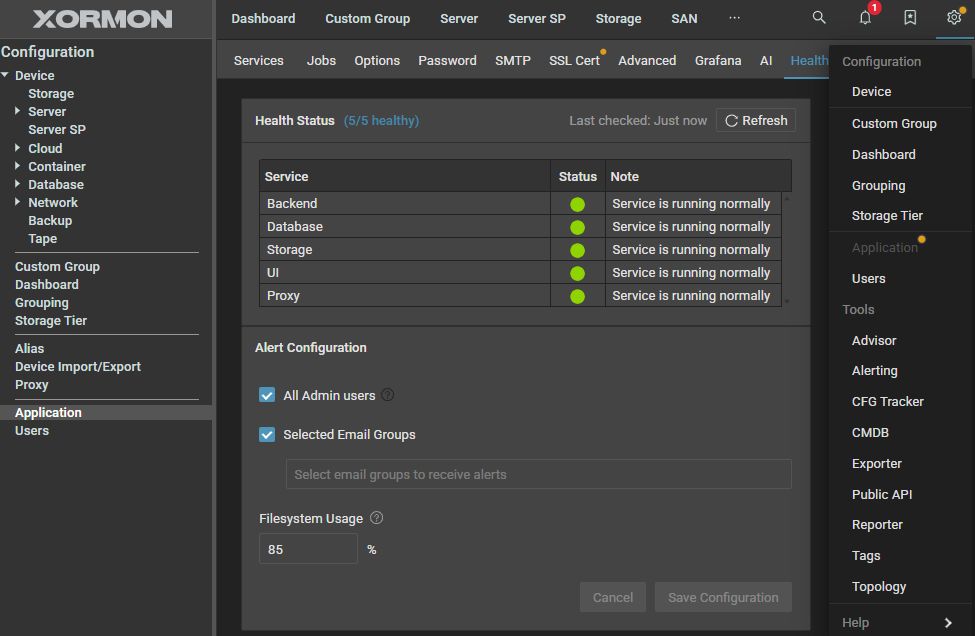975x636 pixels.
Task: Click the green status dot for Backend
Action: (577, 204)
